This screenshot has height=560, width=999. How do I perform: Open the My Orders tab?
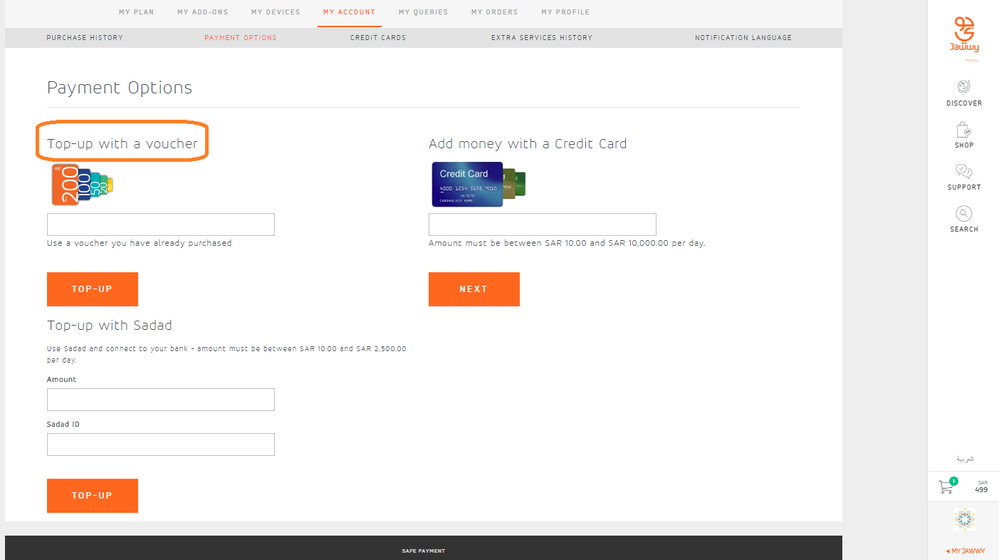(494, 12)
